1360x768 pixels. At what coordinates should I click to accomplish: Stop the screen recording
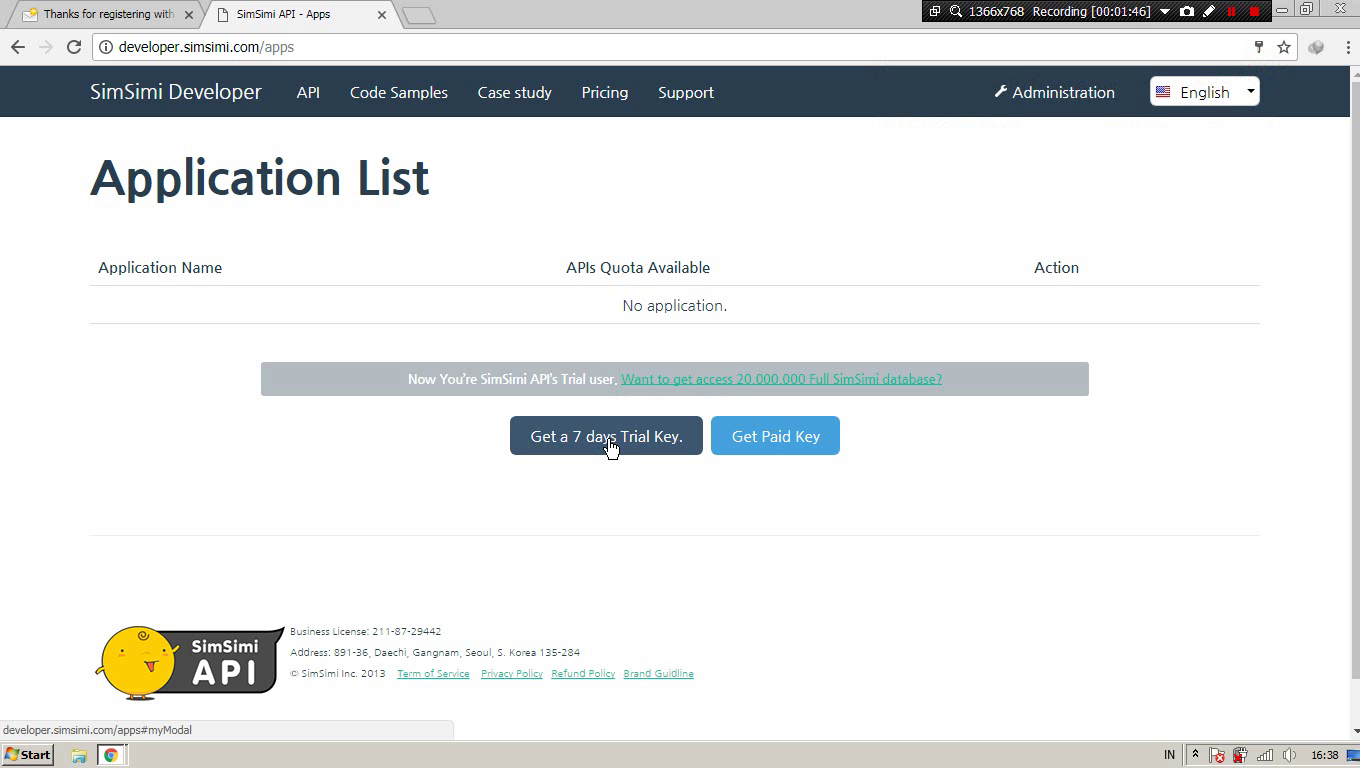[x=1254, y=11]
